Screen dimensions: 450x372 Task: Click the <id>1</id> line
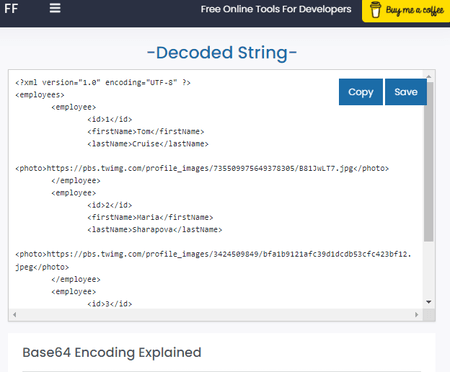click(x=110, y=119)
